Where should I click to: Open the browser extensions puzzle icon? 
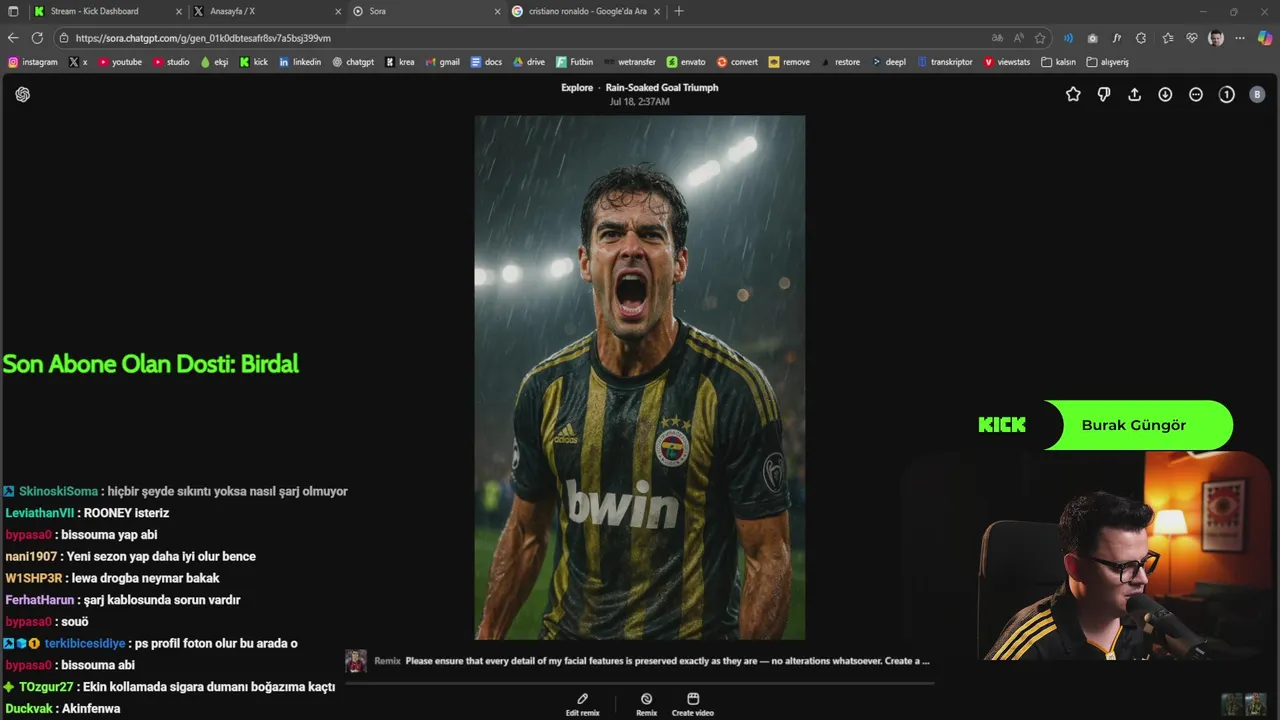[x=1141, y=38]
